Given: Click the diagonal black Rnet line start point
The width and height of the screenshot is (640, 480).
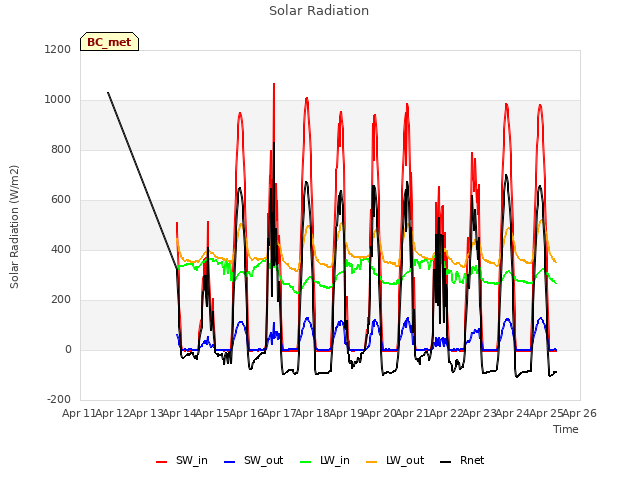Looking at the screenshot, I should (108, 93).
